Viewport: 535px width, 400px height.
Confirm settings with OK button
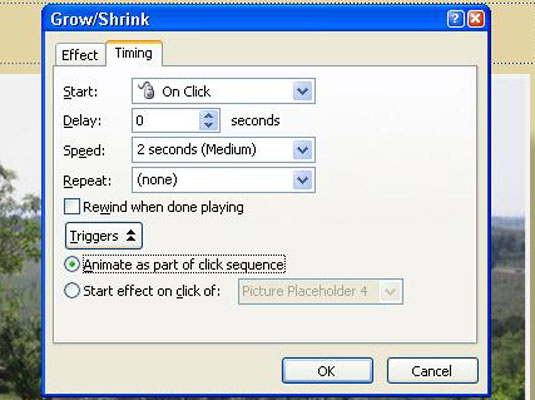pyautogui.click(x=327, y=371)
